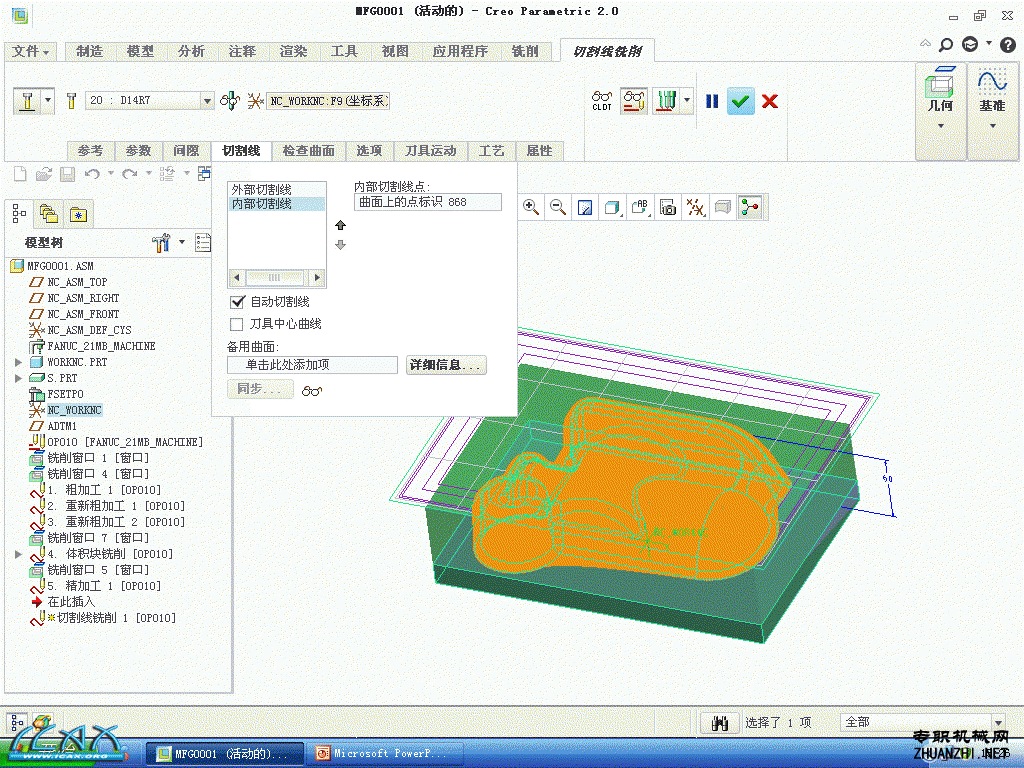Click the undo arrow icon
This screenshot has width=1024, height=768.
pos(92,174)
